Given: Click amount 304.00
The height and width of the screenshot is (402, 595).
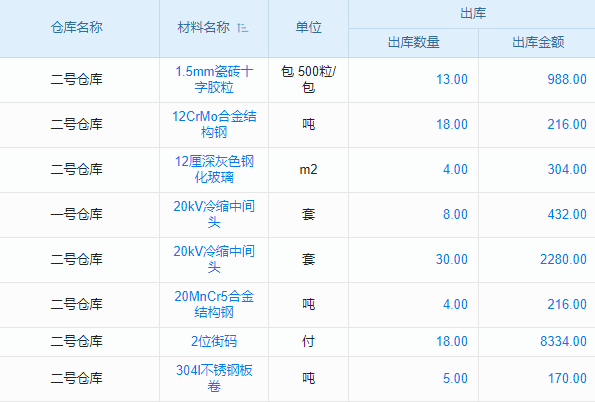Looking at the screenshot, I should tap(567, 169).
